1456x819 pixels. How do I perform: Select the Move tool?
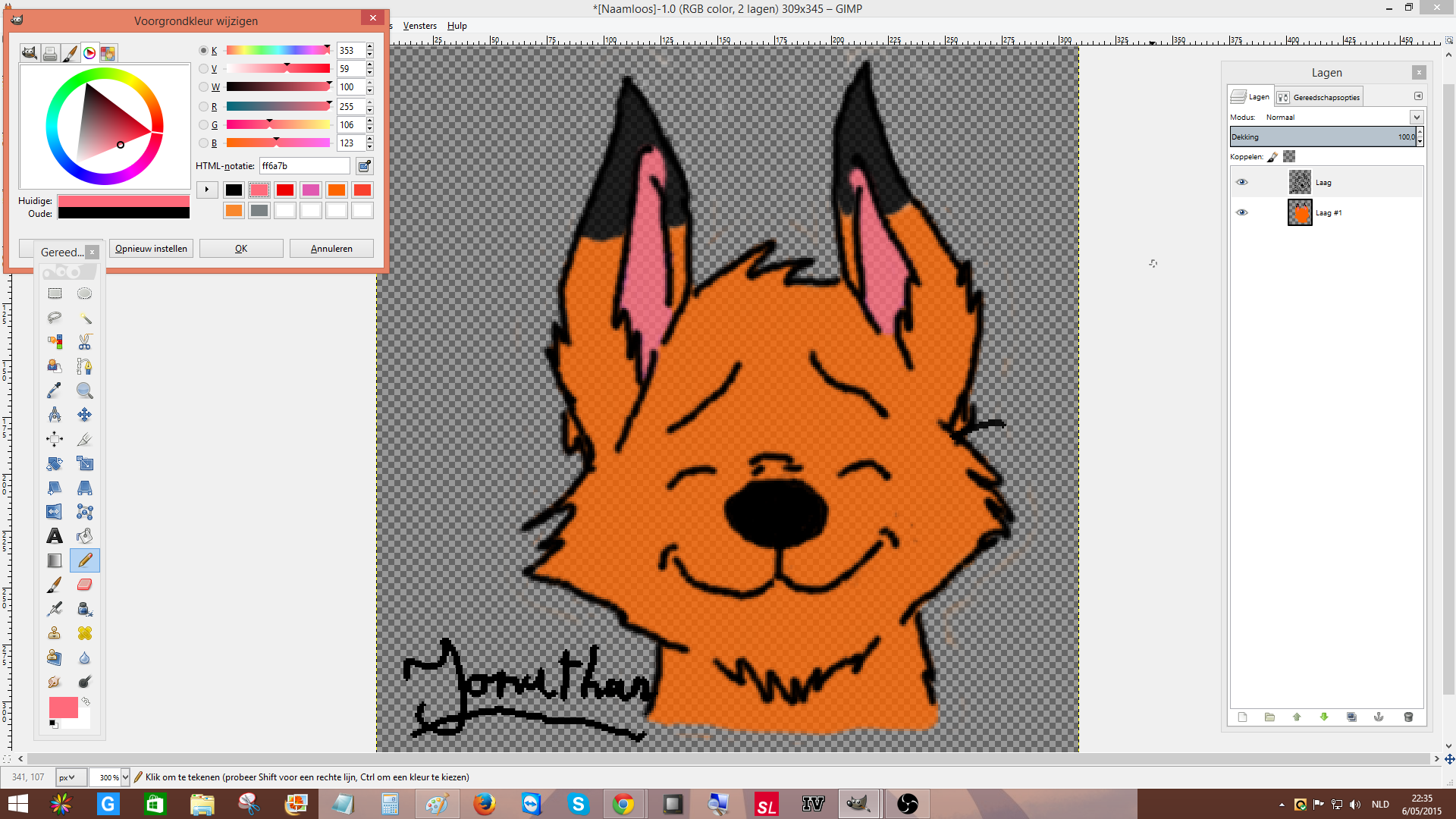pos(84,415)
